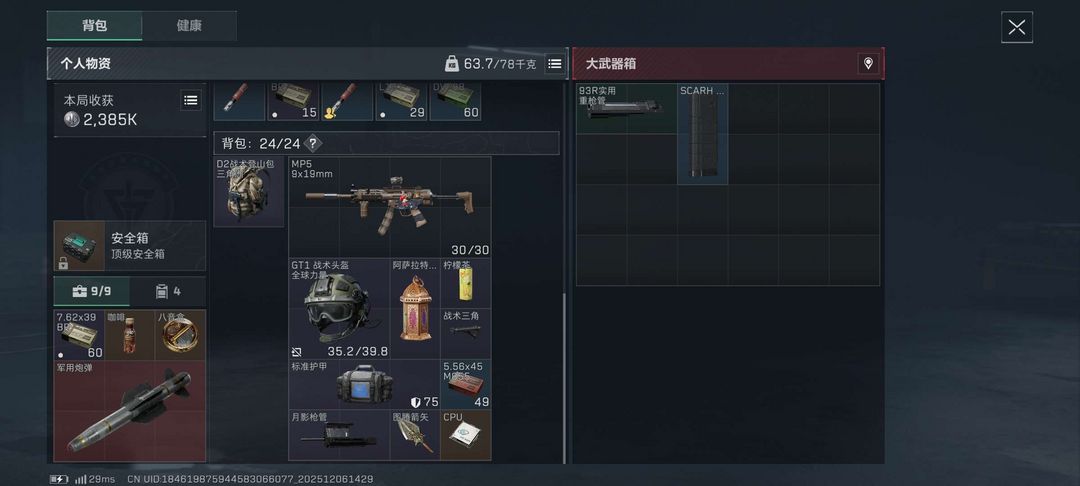
Task: Select the CPU item in backpack
Action: point(466,435)
